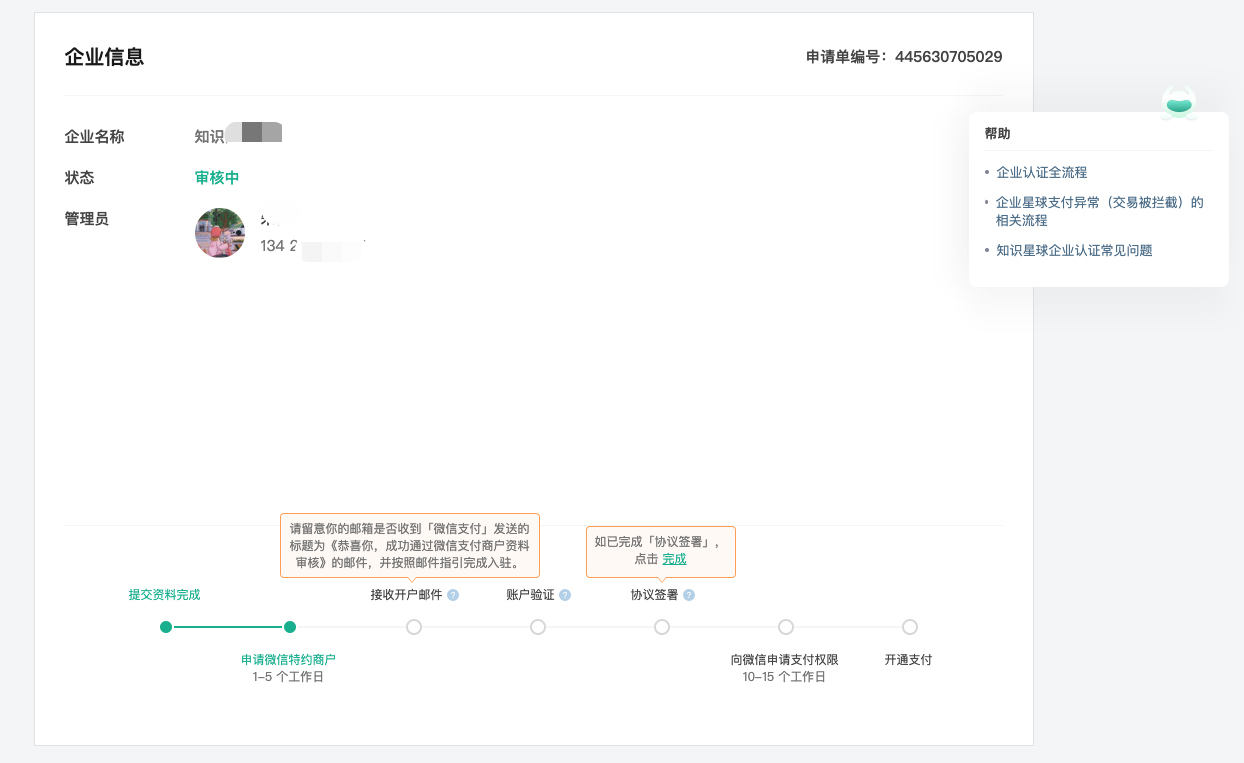The image size is (1244, 763).
Task: Open 企业星球支付异常 related process link
Action: [x=1100, y=211]
